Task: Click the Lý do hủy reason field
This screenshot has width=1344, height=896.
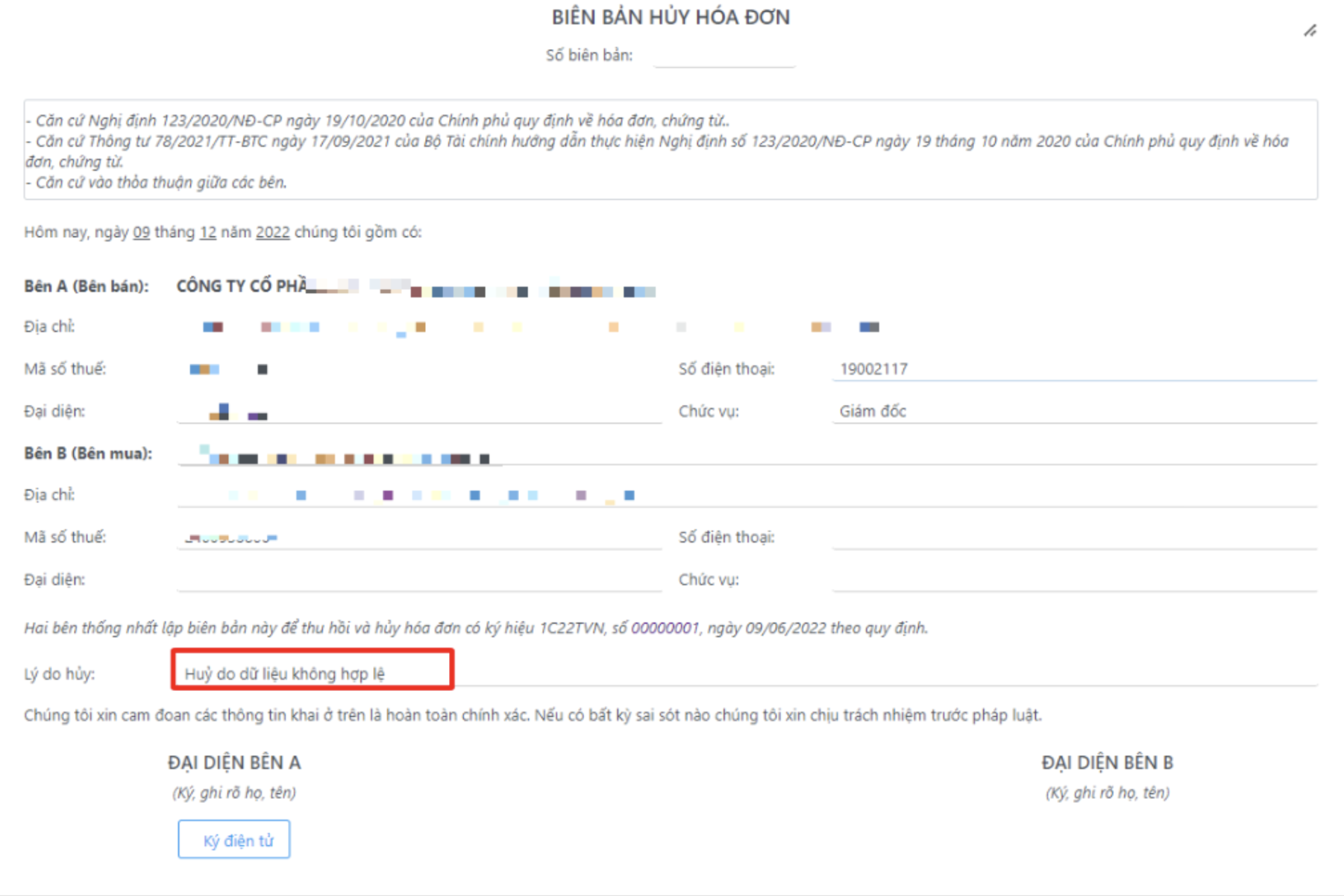Action: (x=746, y=674)
